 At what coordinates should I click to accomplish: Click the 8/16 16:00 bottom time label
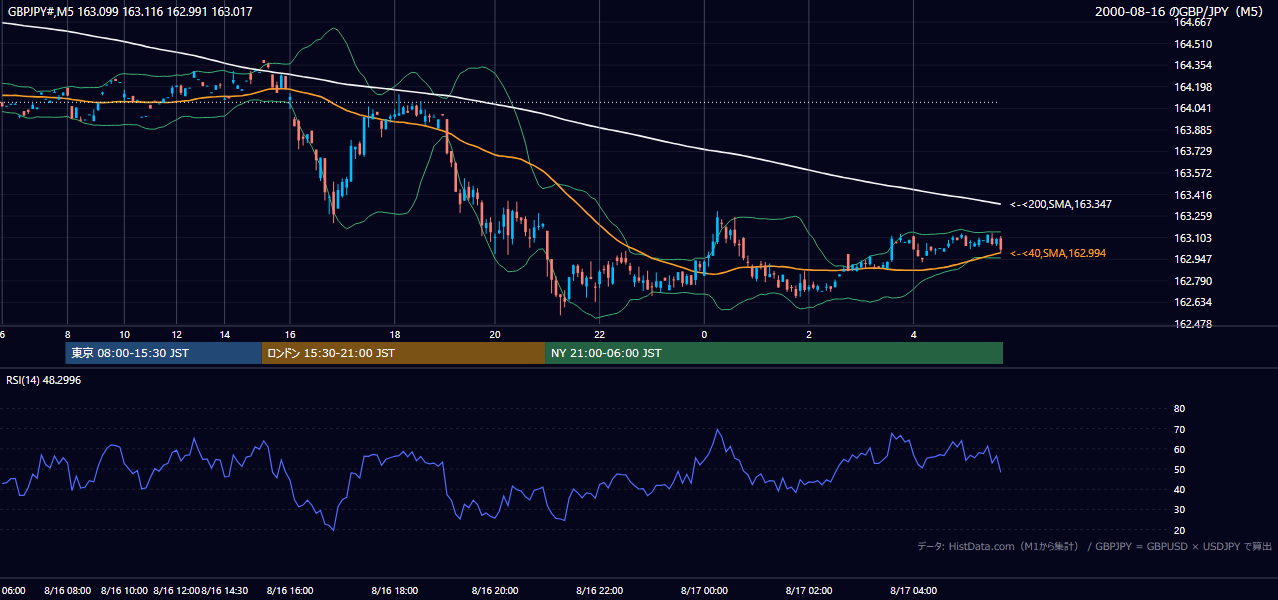pos(290,591)
